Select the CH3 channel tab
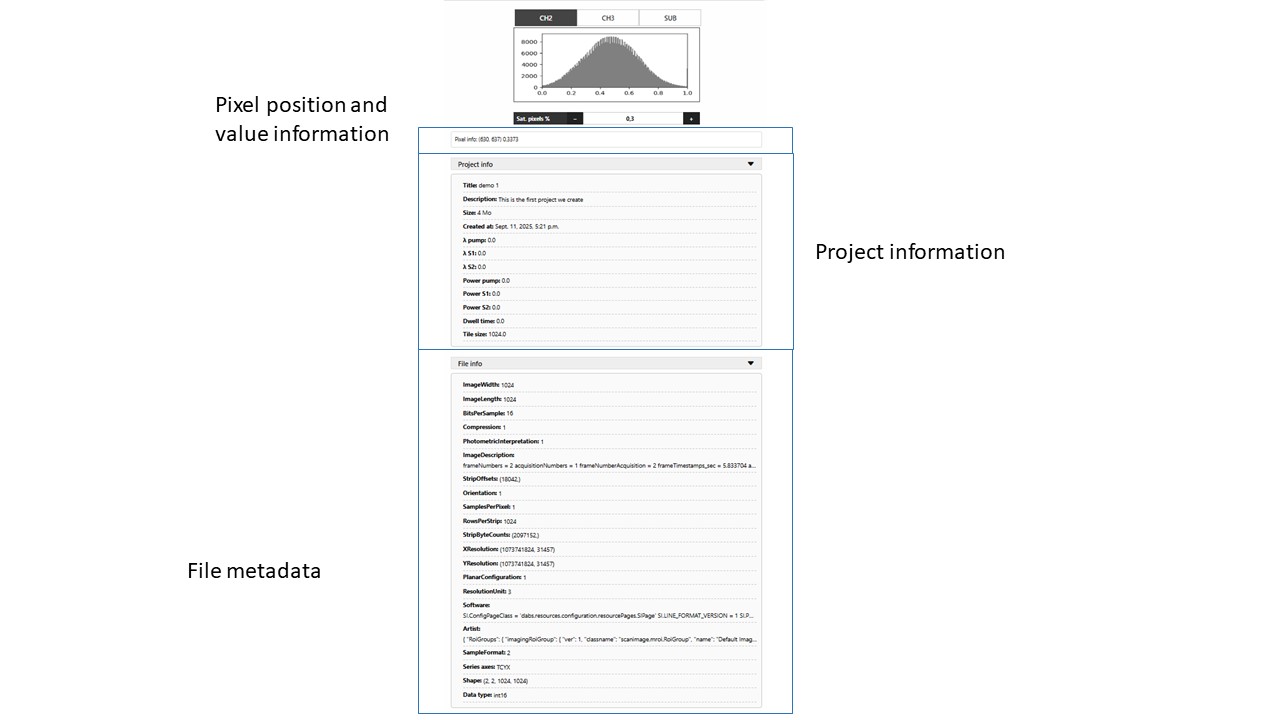Screen dimensions: 1280x720 click(x=608, y=18)
